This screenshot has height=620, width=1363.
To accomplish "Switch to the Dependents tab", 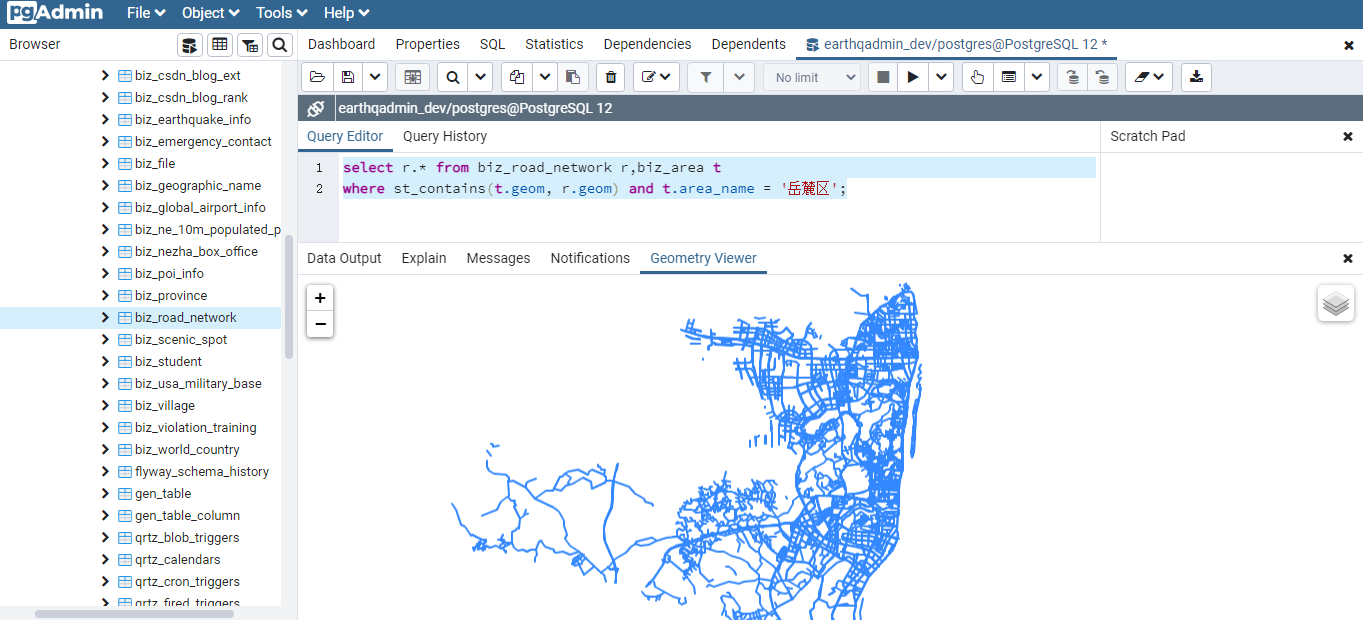I will 748,44.
